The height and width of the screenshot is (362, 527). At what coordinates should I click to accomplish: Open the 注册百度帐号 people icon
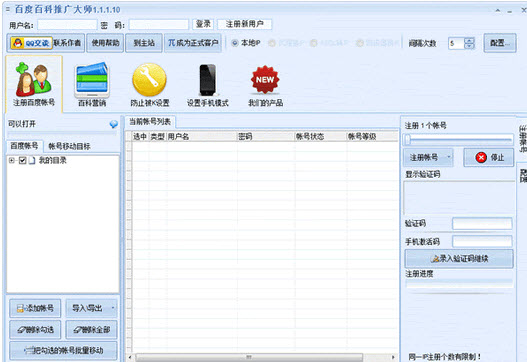(34, 80)
